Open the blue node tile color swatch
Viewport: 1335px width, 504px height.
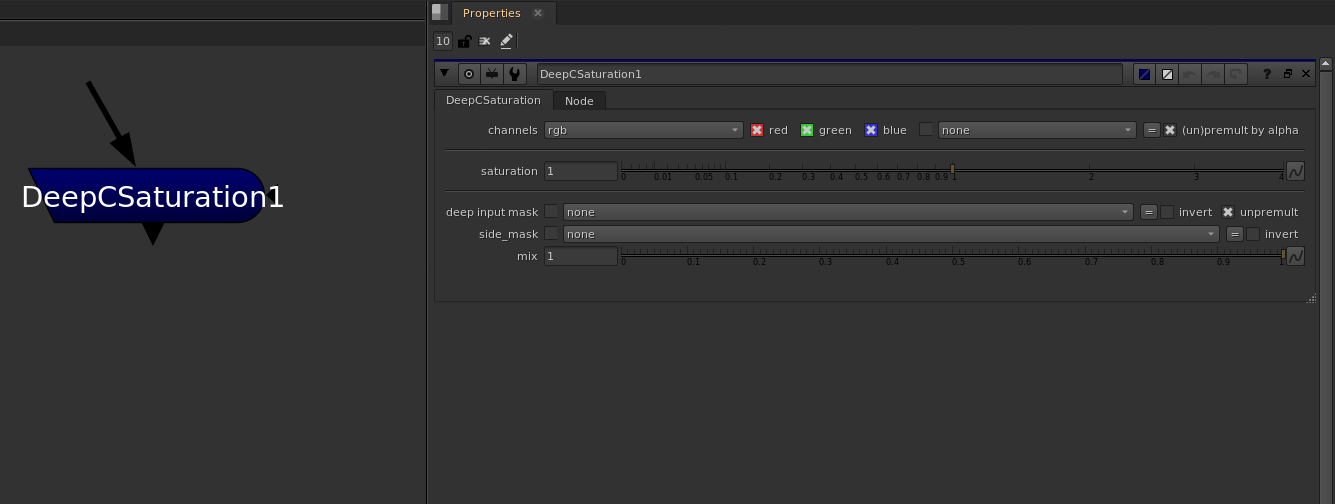coord(1144,74)
